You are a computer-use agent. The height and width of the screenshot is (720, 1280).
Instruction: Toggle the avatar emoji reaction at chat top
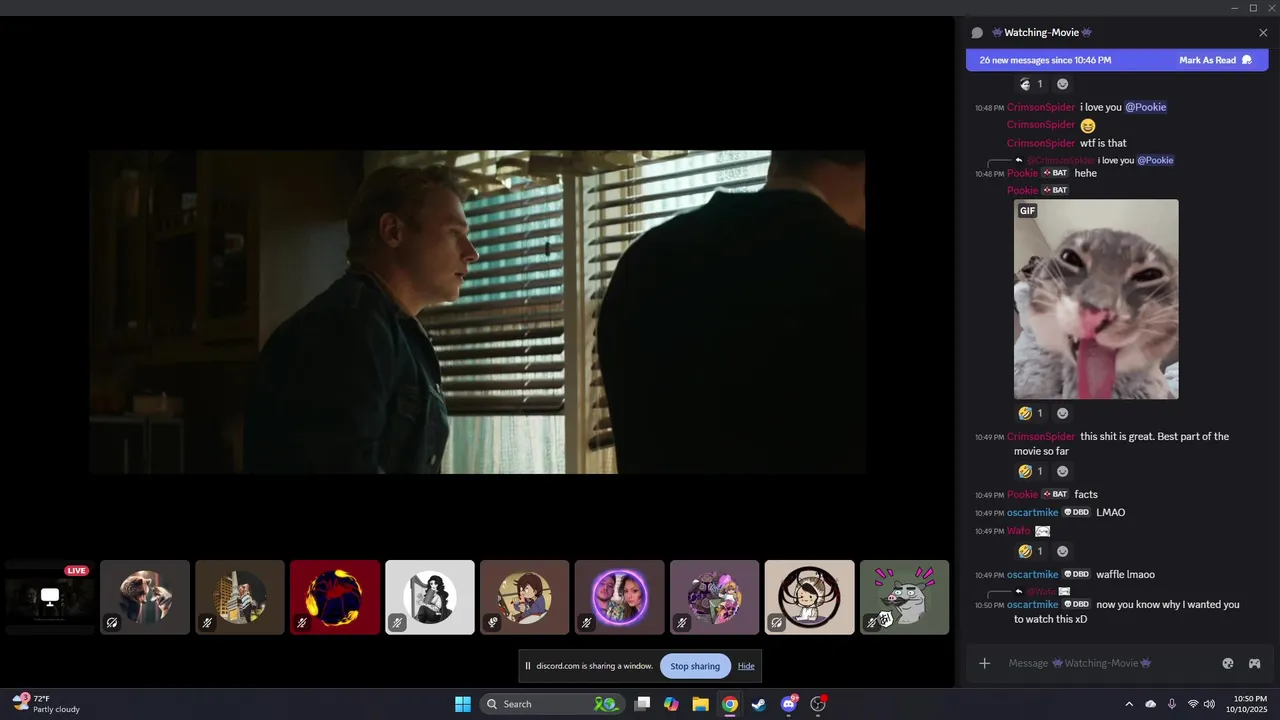tap(1031, 84)
